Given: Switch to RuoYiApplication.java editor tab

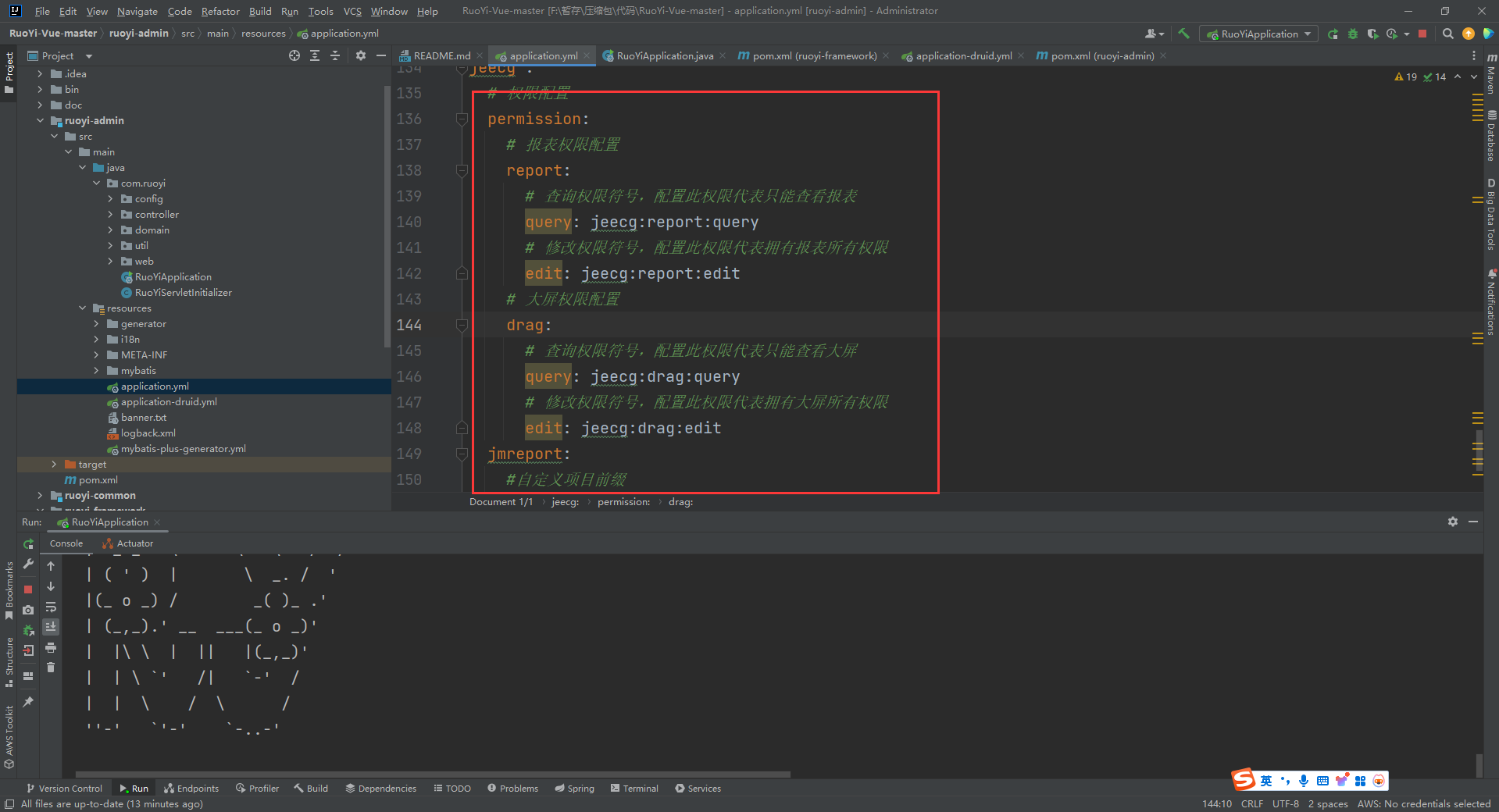Looking at the screenshot, I should (665, 55).
